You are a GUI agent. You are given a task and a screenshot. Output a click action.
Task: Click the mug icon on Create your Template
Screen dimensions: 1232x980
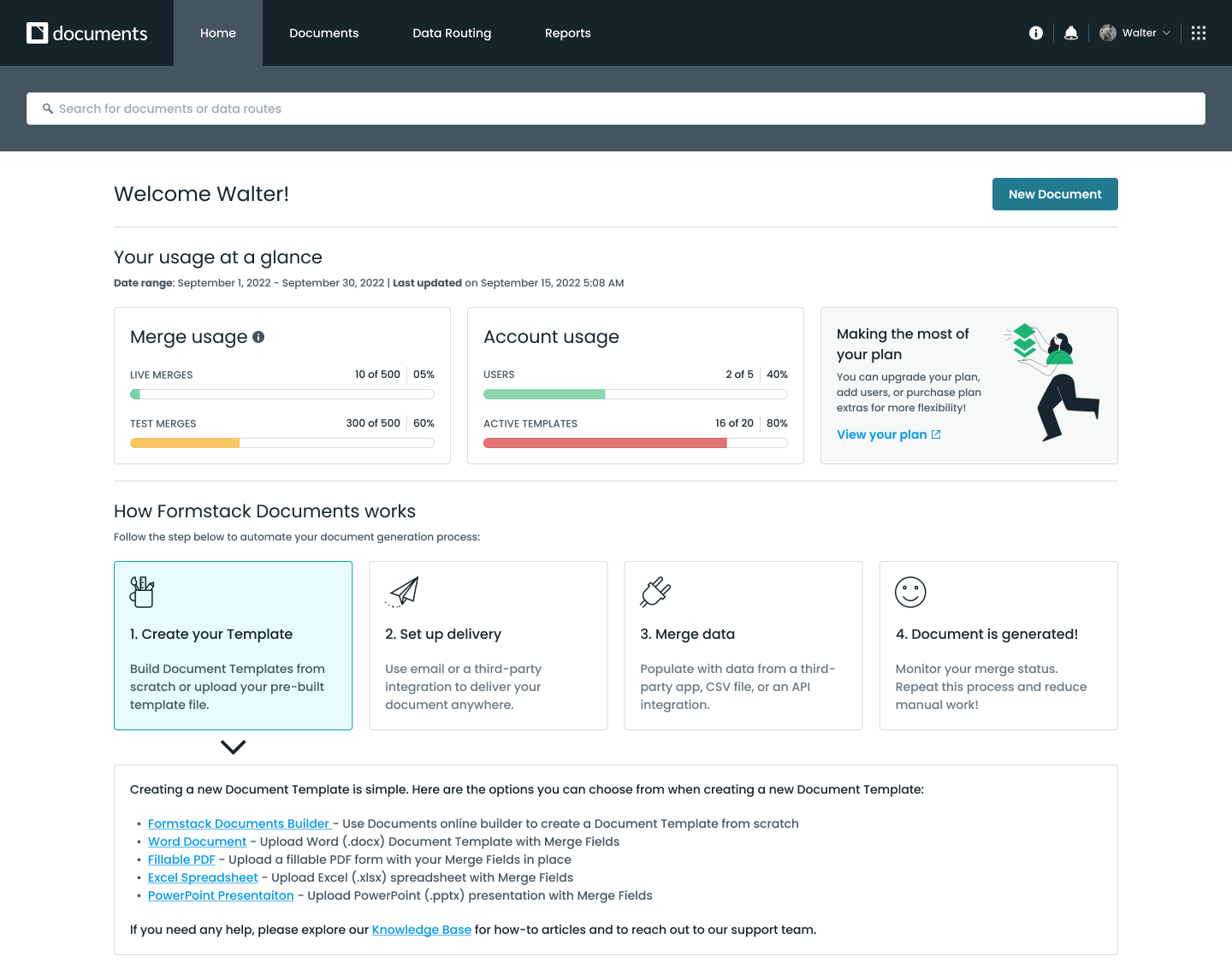coord(142,591)
